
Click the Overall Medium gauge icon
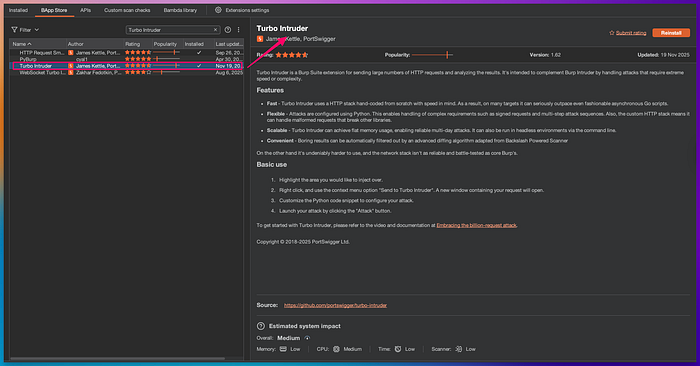pyautogui.click(x=307, y=338)
